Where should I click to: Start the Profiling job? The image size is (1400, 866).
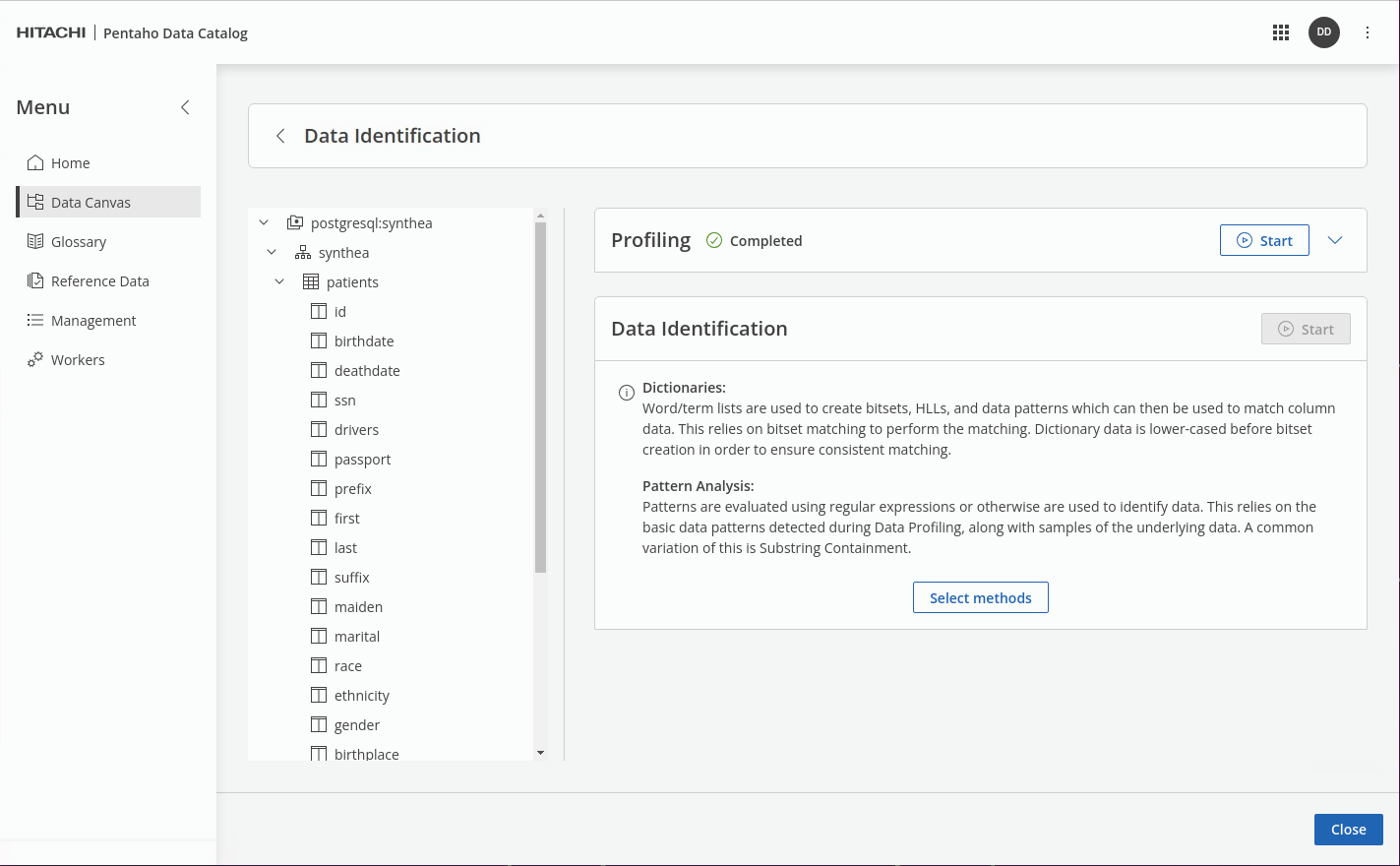click(x=1264, y=240)
